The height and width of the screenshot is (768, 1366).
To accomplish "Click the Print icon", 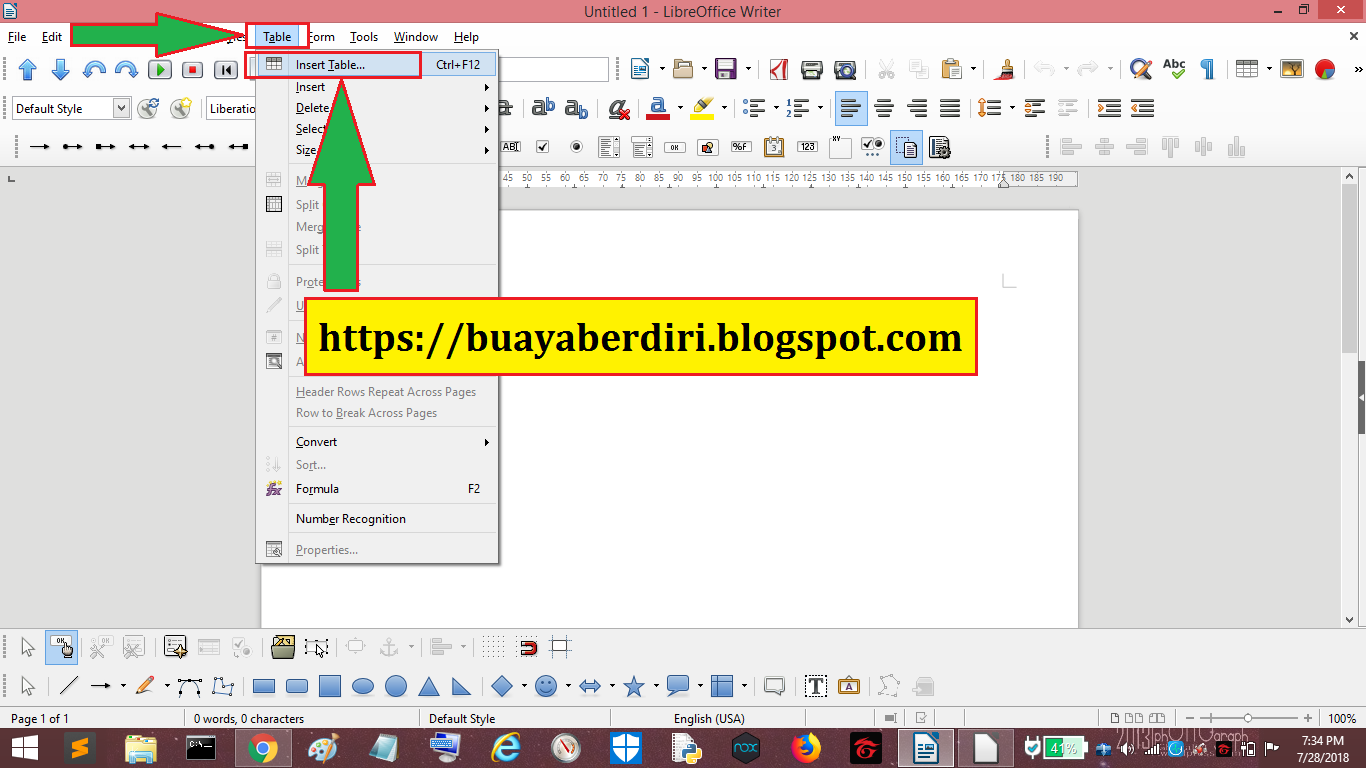I will point(812,69).
